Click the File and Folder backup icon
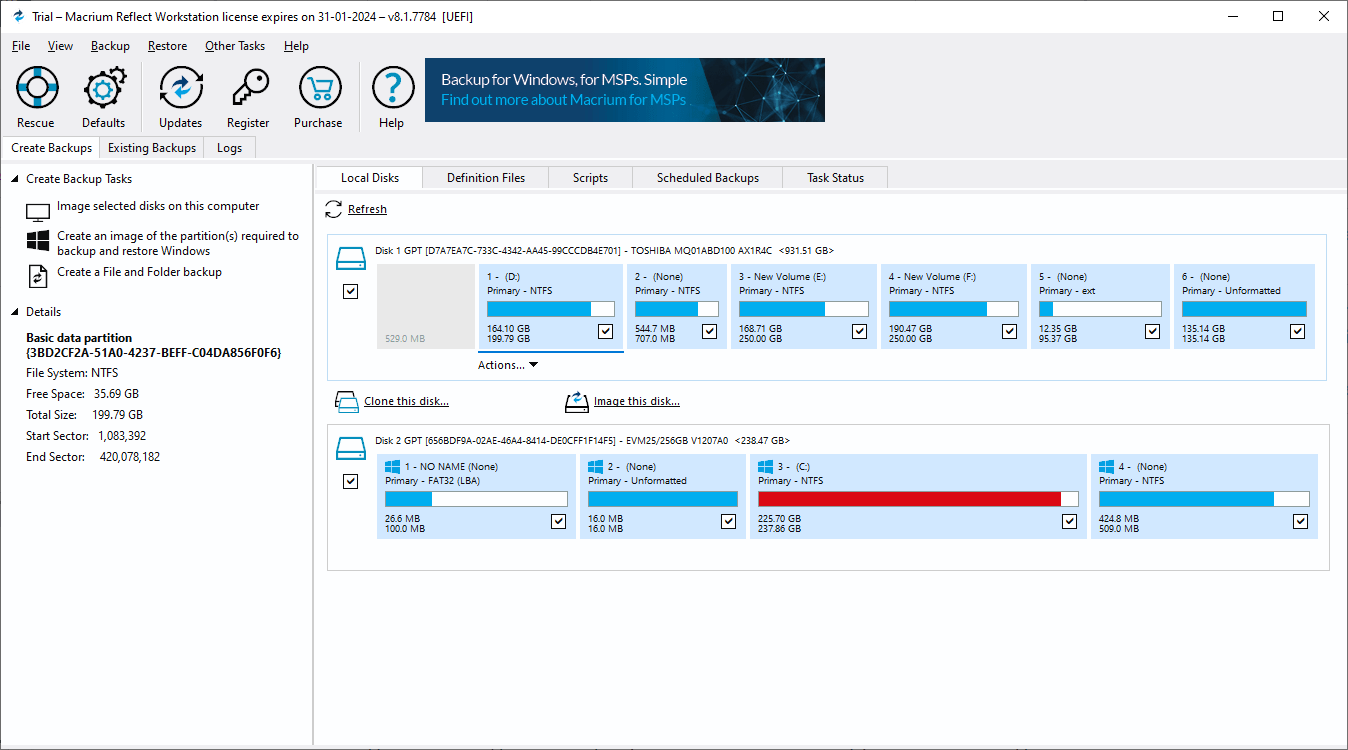The height and width of the screenshot is (750, 1348). pyautogui.click(x=38, y=275)
